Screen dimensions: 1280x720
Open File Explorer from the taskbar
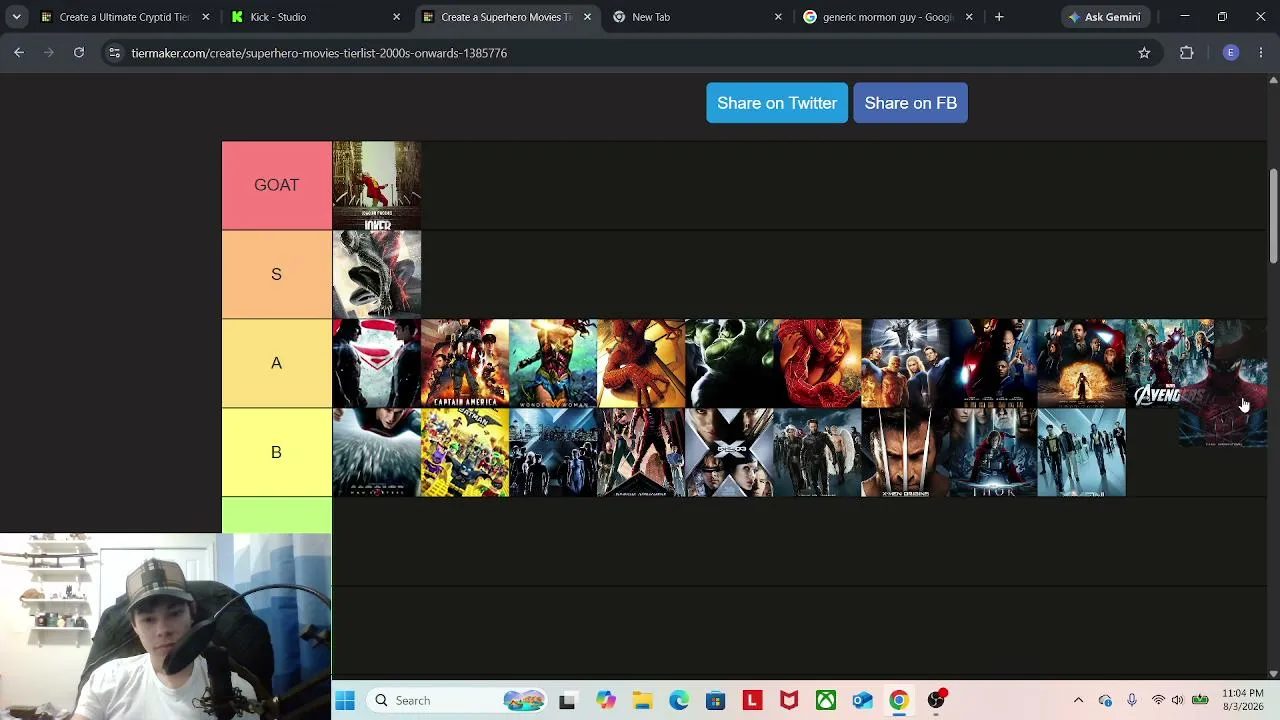pyautogui.click(x=642, y=701)
